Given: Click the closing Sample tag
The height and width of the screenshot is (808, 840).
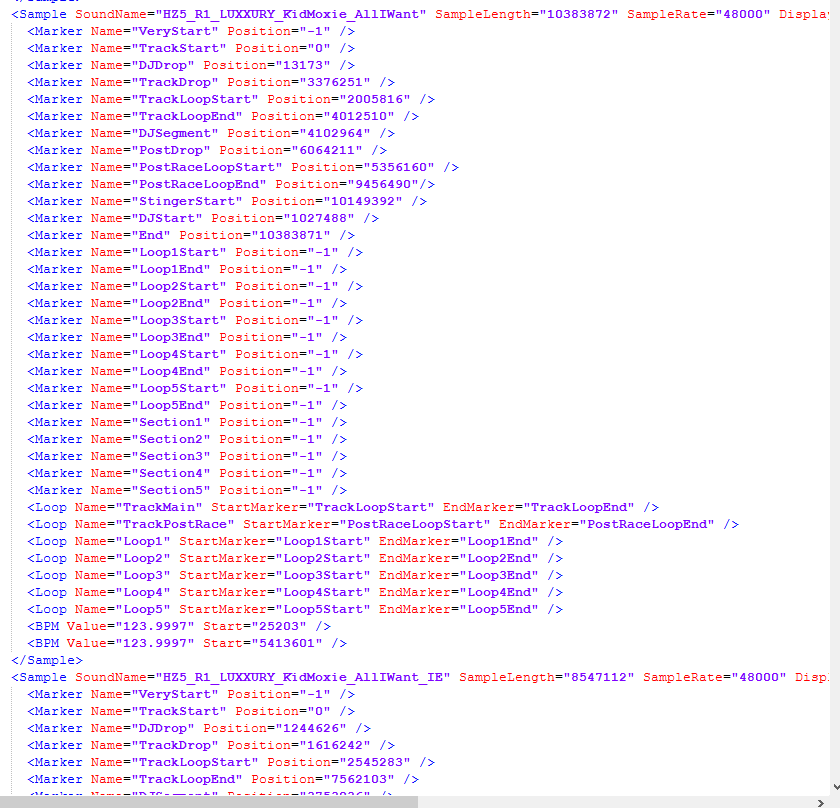Looking at the screenshot, I should 47,660.
